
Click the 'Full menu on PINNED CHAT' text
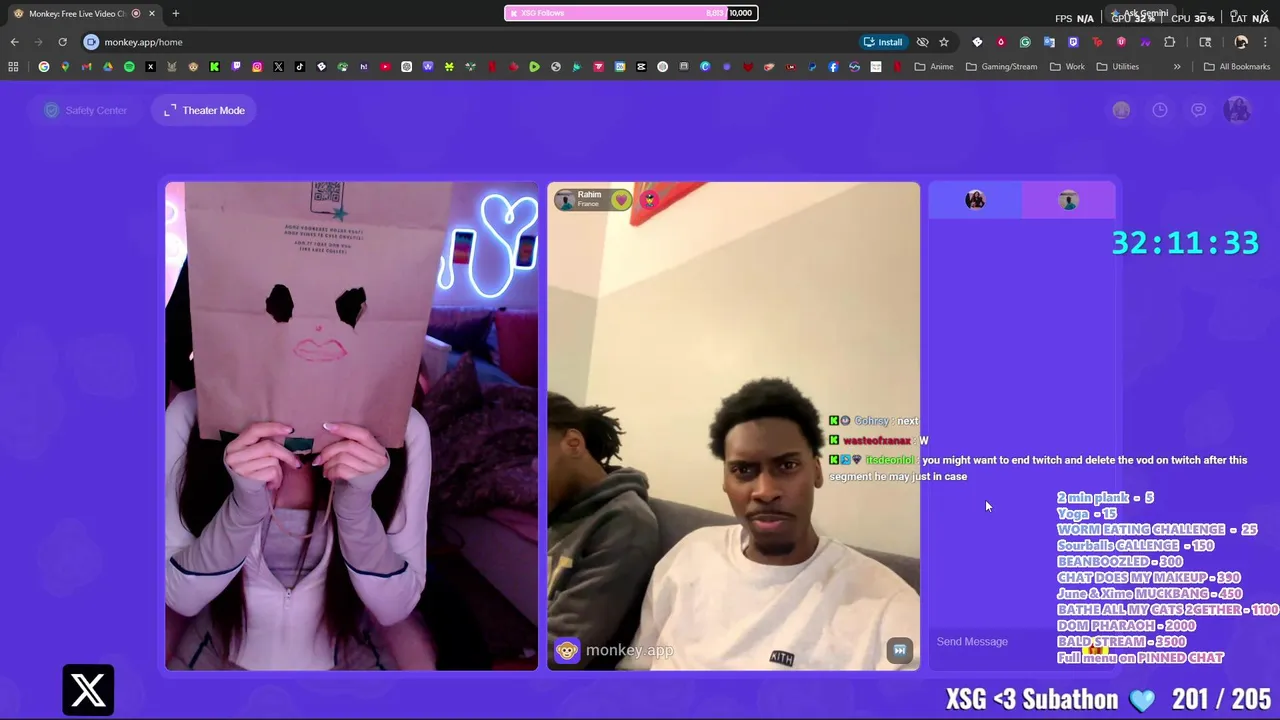pyautogui.click(x=1140, y=658)
